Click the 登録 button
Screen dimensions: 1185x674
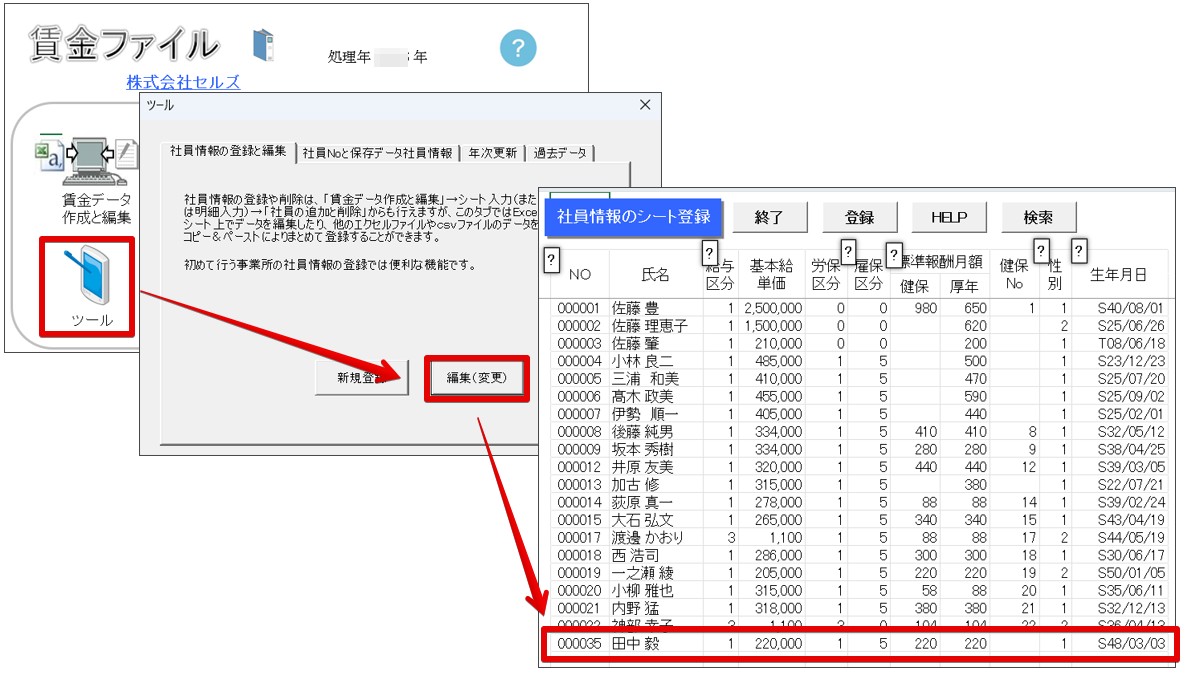click(x=859, y=218)
